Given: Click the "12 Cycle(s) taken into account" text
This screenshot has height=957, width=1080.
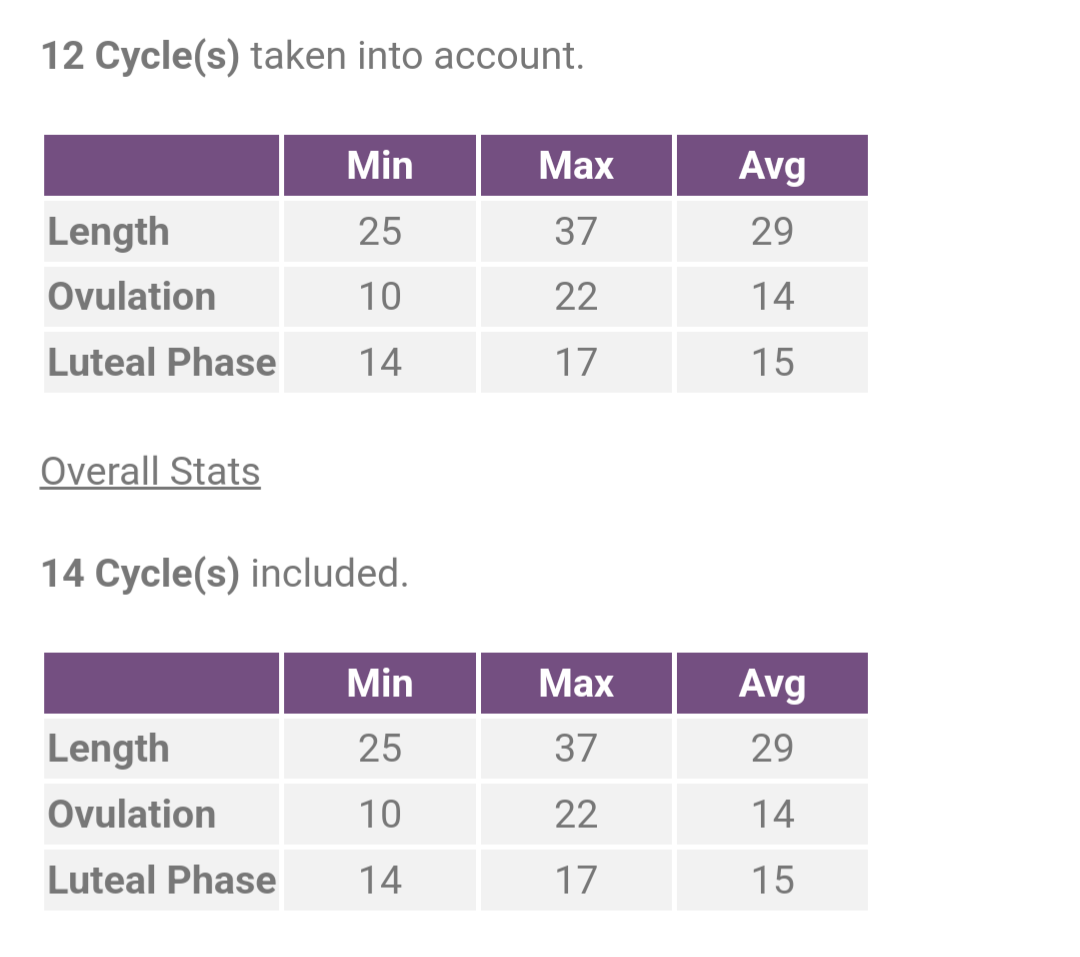Looking at the screenshot, I should (x=312, y=57).
